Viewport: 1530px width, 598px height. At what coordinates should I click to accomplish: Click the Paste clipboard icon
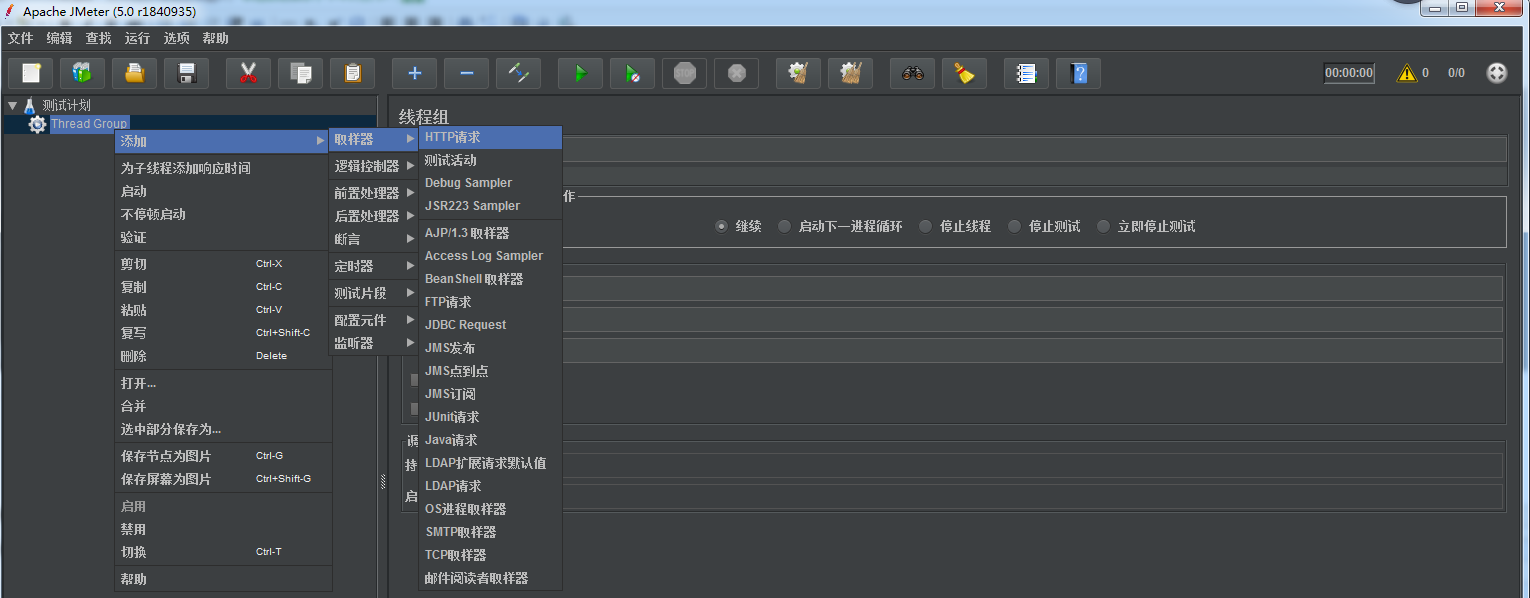(x=352, y=73)
